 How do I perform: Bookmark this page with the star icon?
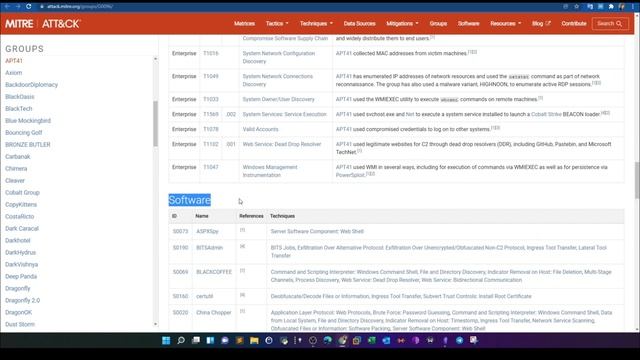576,7
